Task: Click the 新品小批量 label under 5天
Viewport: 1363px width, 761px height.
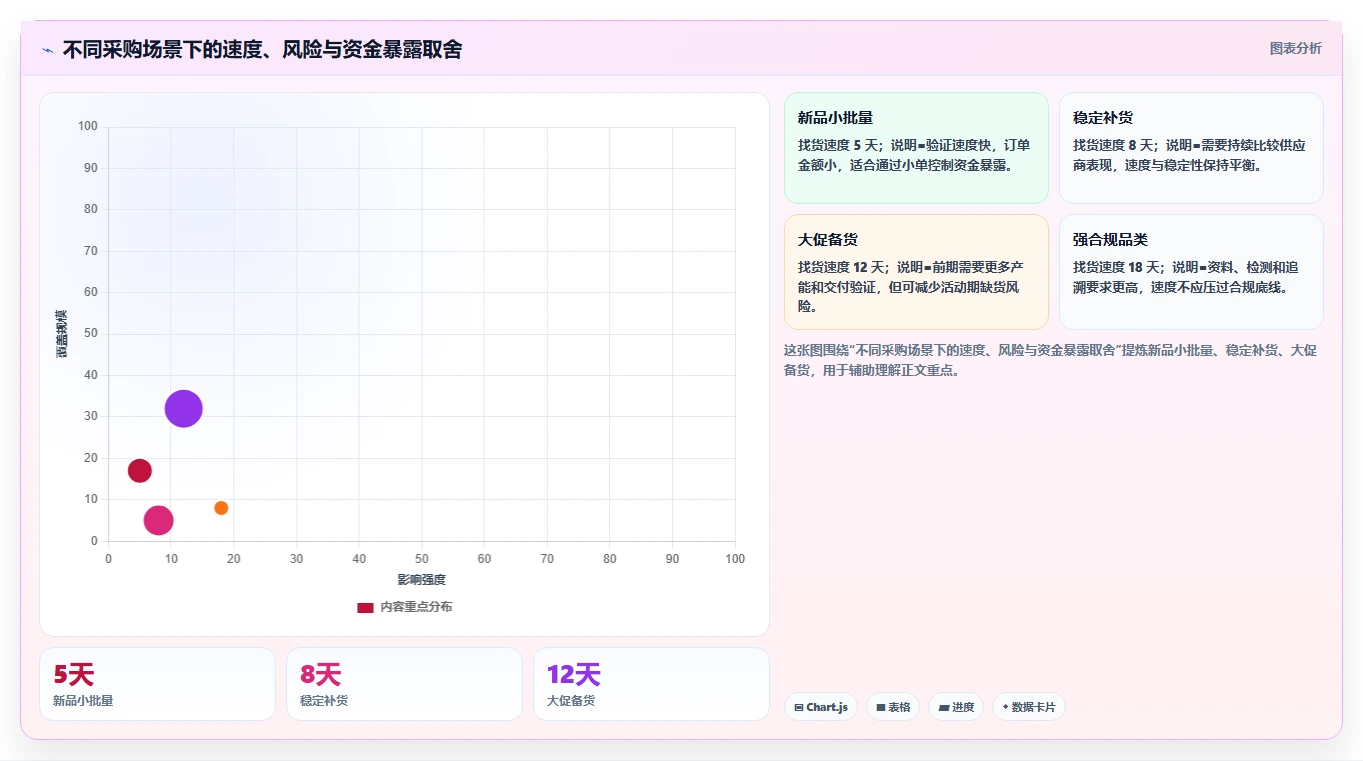Action: [x=83, y=701]
